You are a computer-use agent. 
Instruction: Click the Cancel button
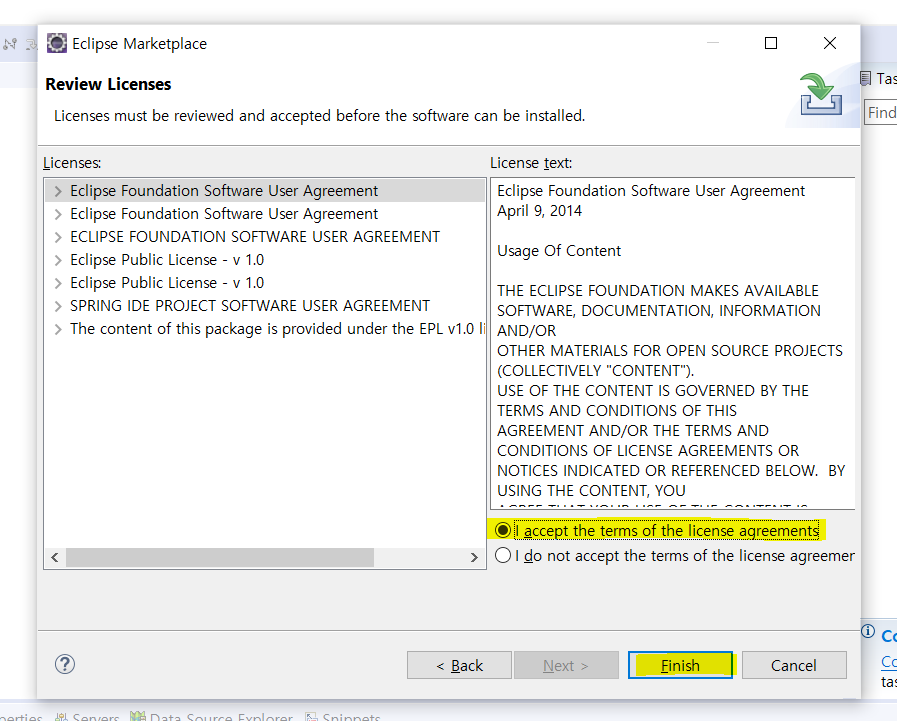pyautogui.click(x=794, y=665)
